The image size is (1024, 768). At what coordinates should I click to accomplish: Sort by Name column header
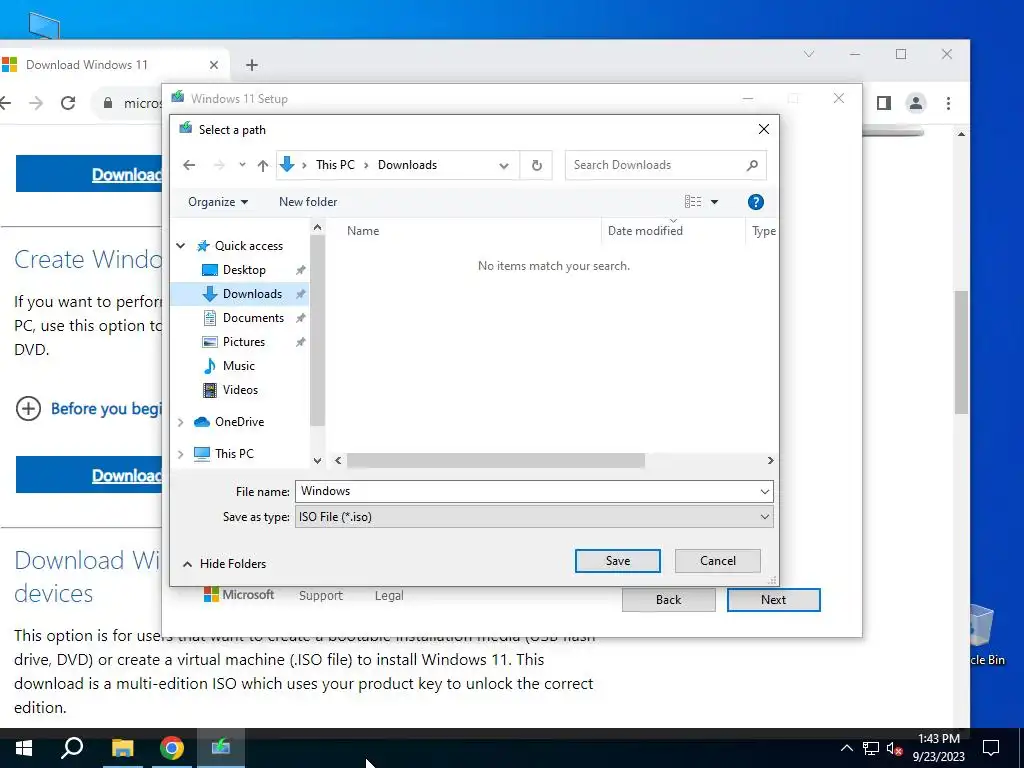click(363, 231)
